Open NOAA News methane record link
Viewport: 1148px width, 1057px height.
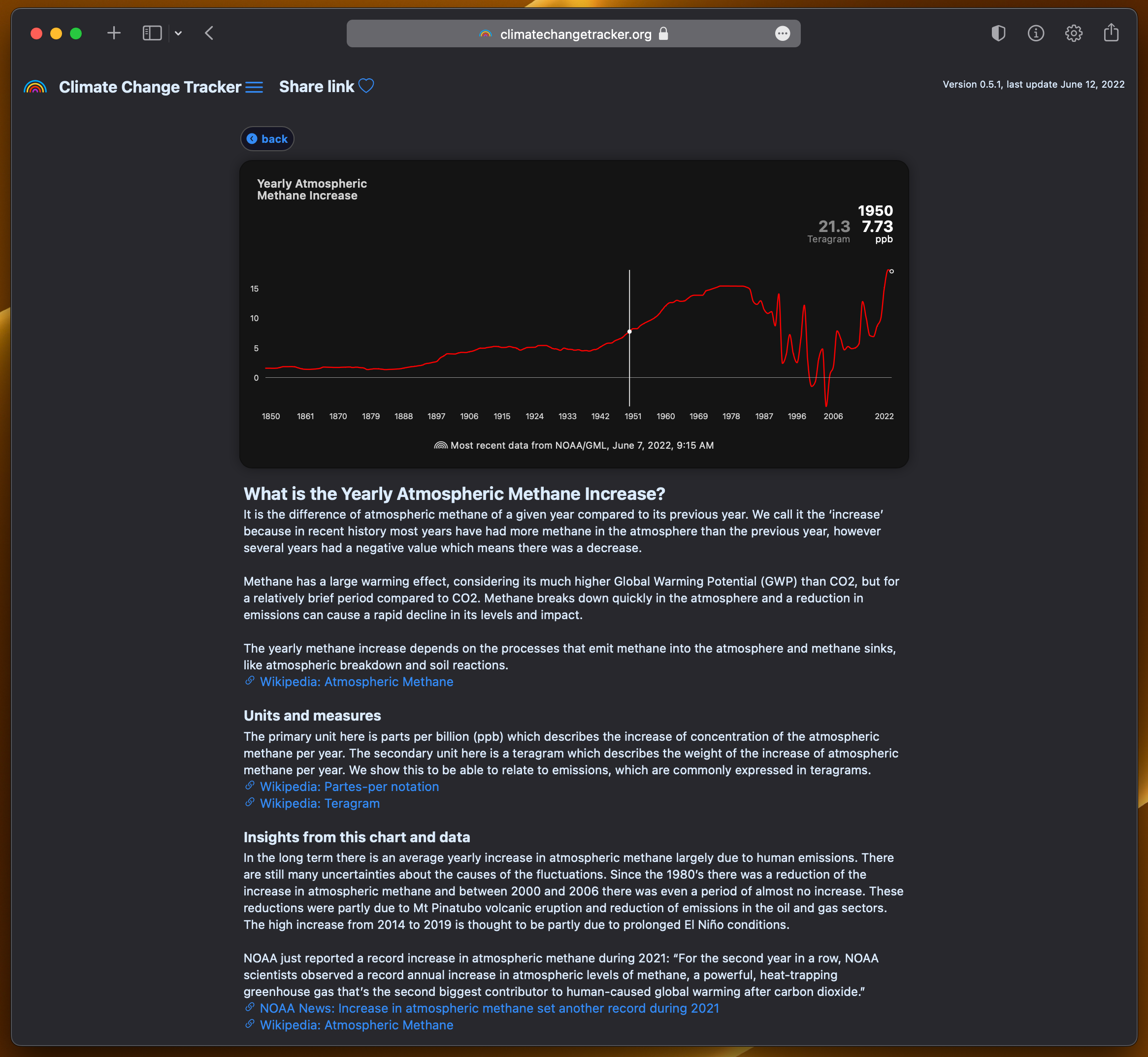489,1008
